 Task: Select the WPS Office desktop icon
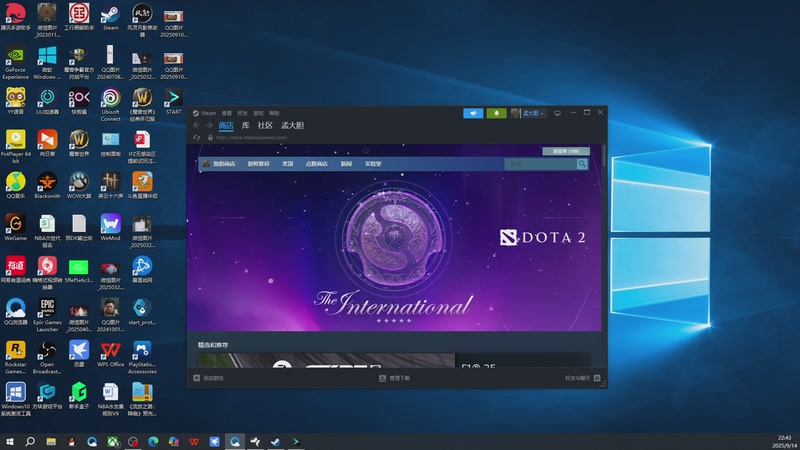point(110,354)
